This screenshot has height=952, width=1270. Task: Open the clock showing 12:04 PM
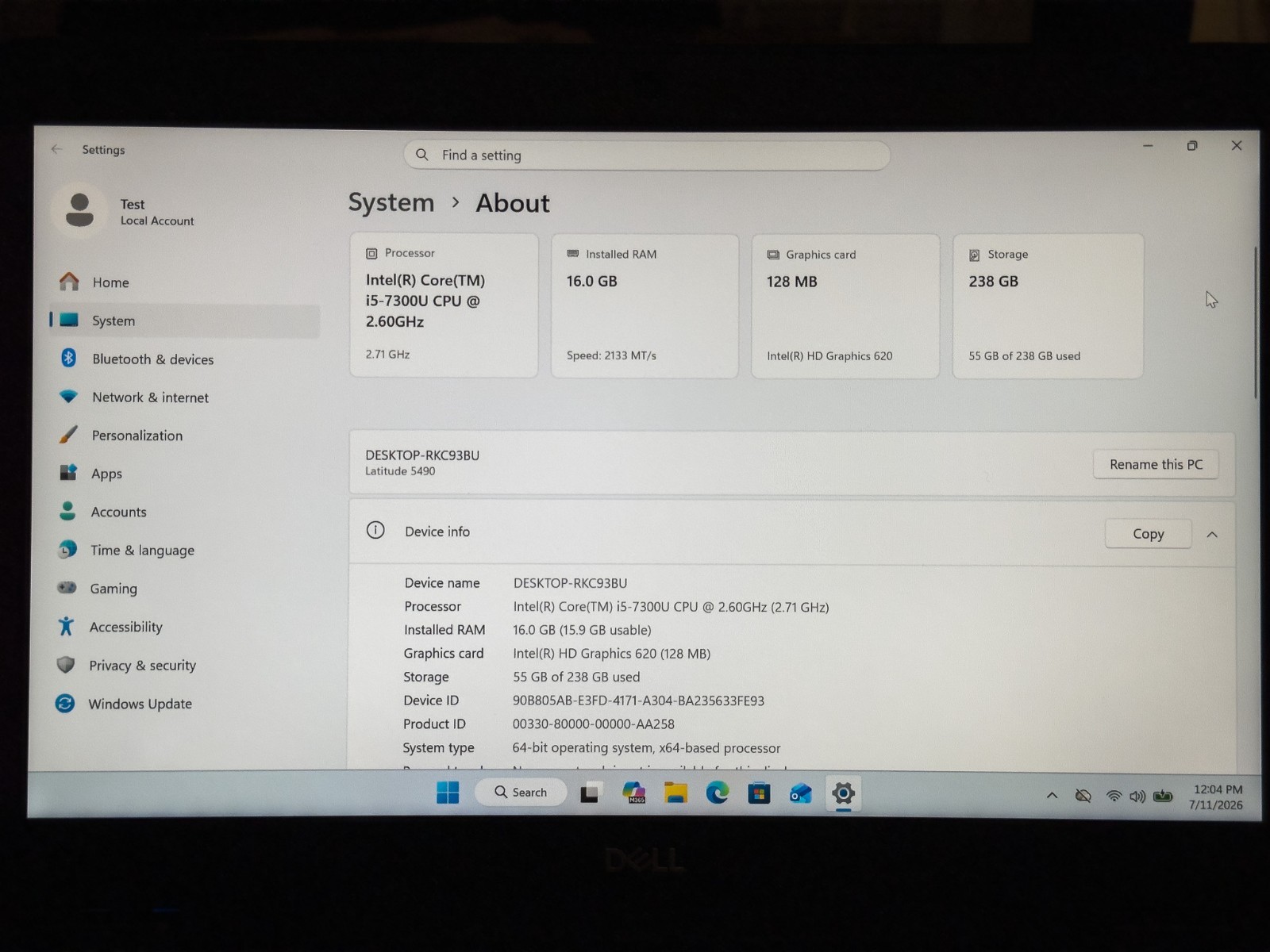click(1218, 797)
